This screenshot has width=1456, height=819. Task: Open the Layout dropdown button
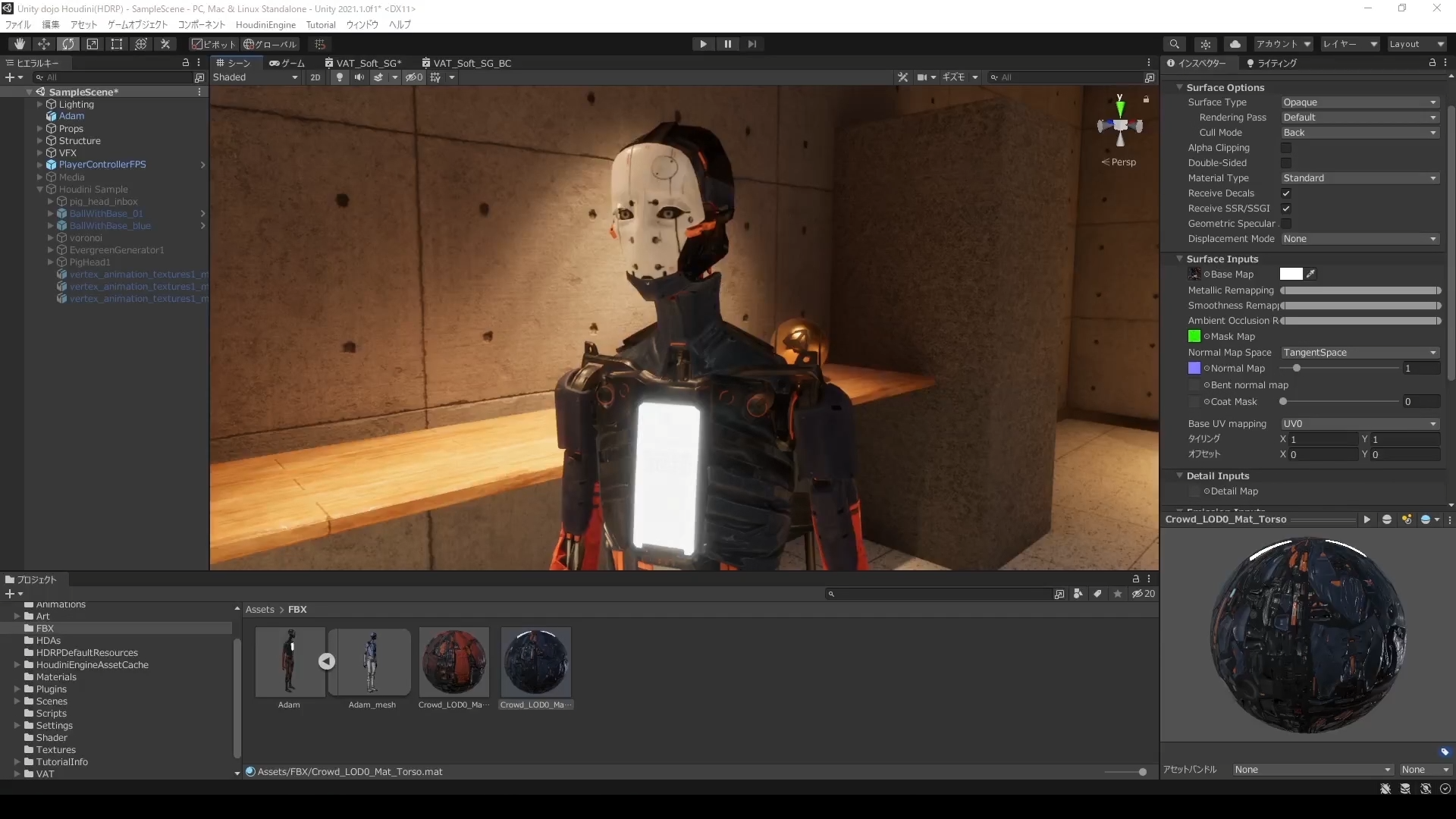tap(1416, 44)
